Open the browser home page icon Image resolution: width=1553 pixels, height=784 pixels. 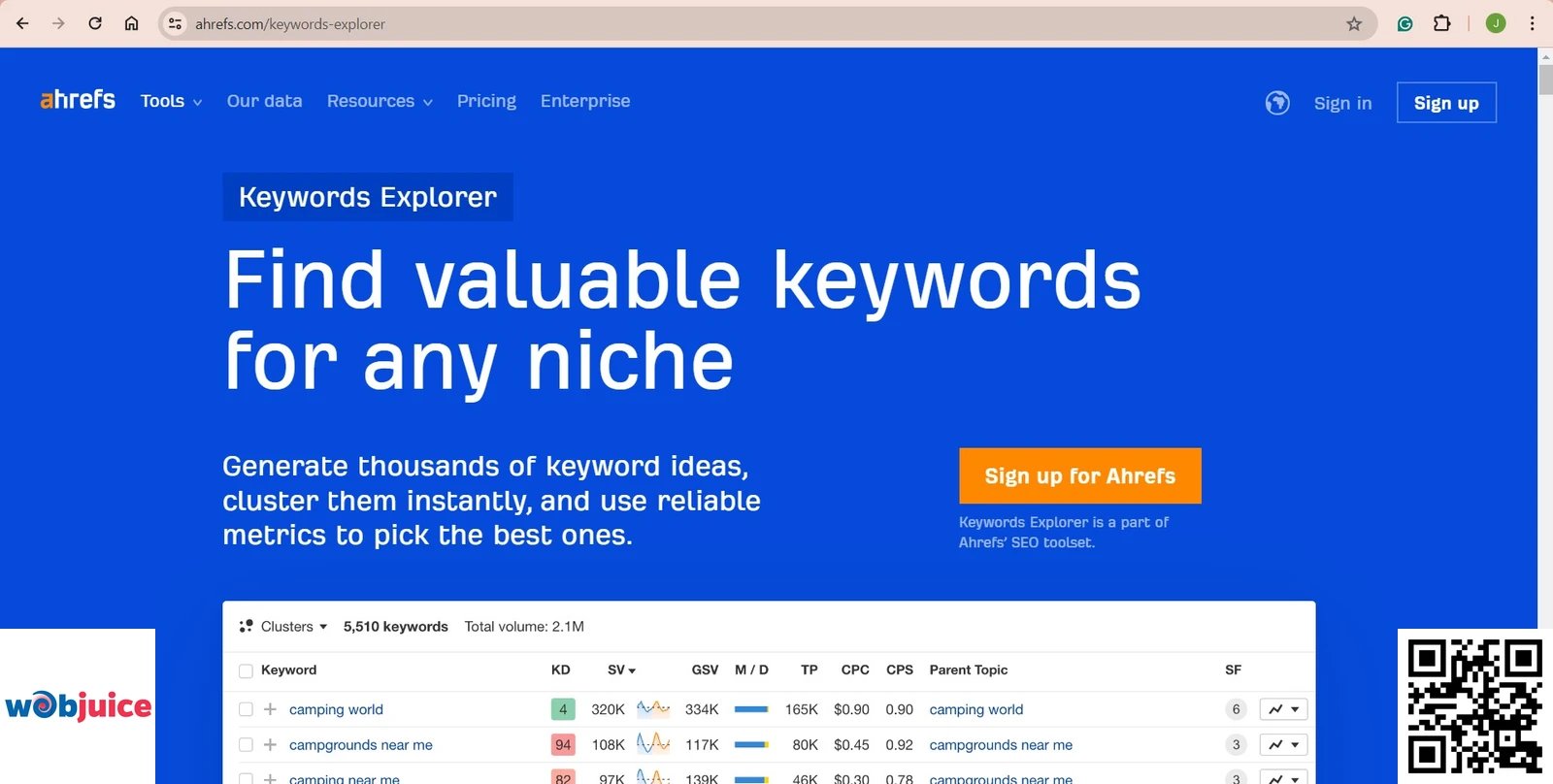click(x=131, y=23)
